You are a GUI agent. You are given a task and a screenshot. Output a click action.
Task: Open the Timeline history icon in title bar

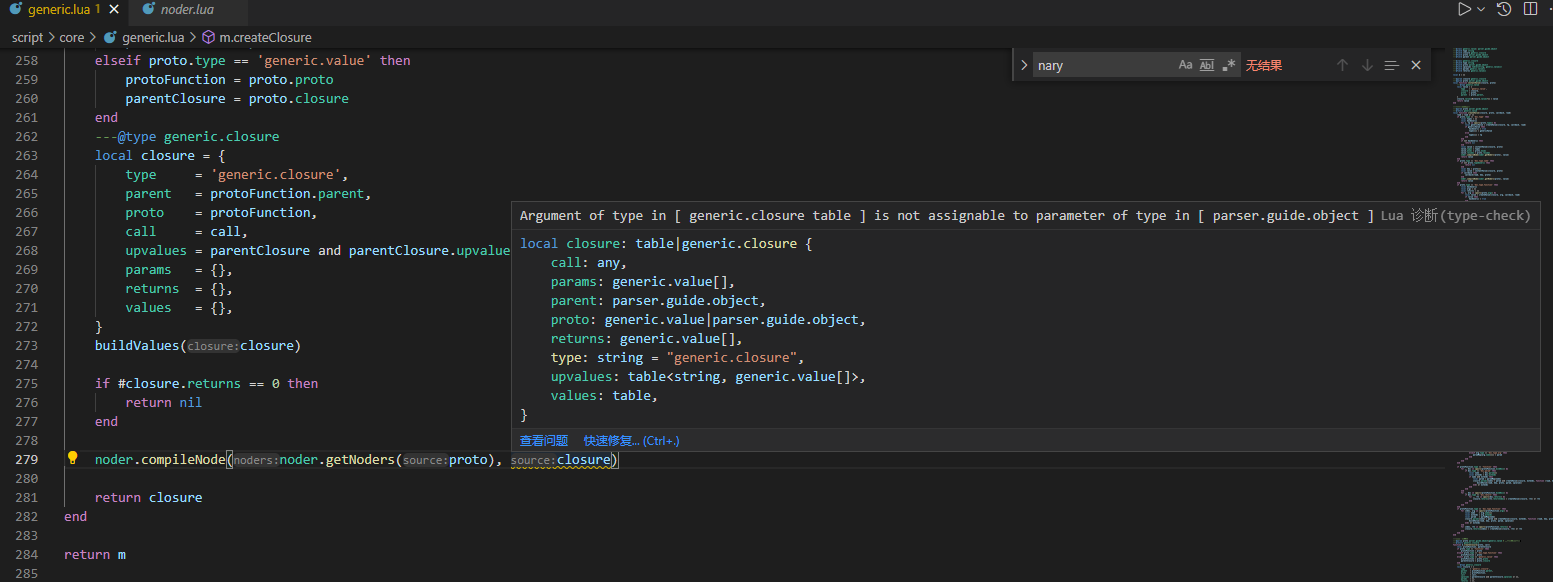pyautogui.click(x=1503, y=9)
